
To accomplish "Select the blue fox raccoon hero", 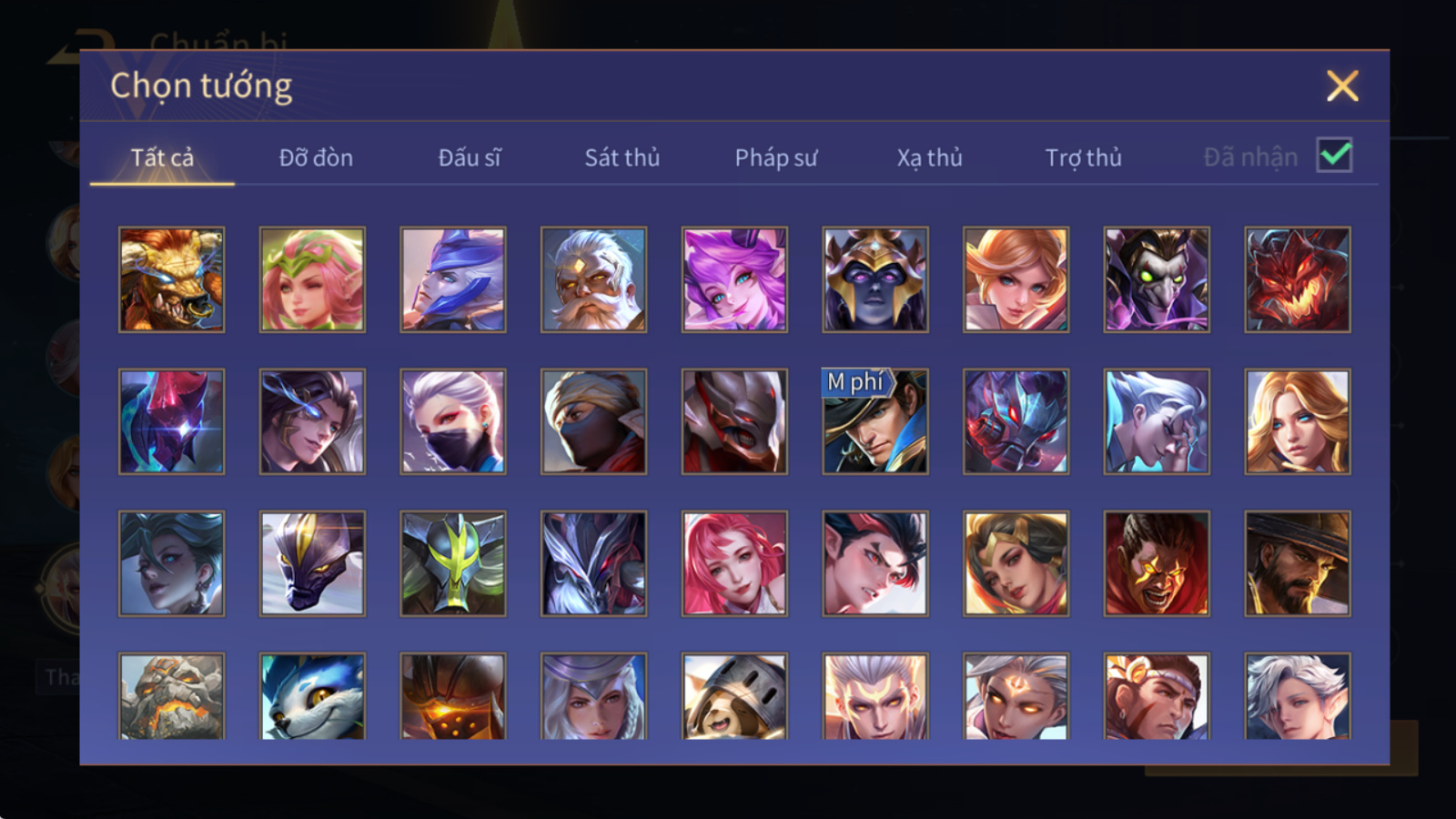I will tap(312, 696).
